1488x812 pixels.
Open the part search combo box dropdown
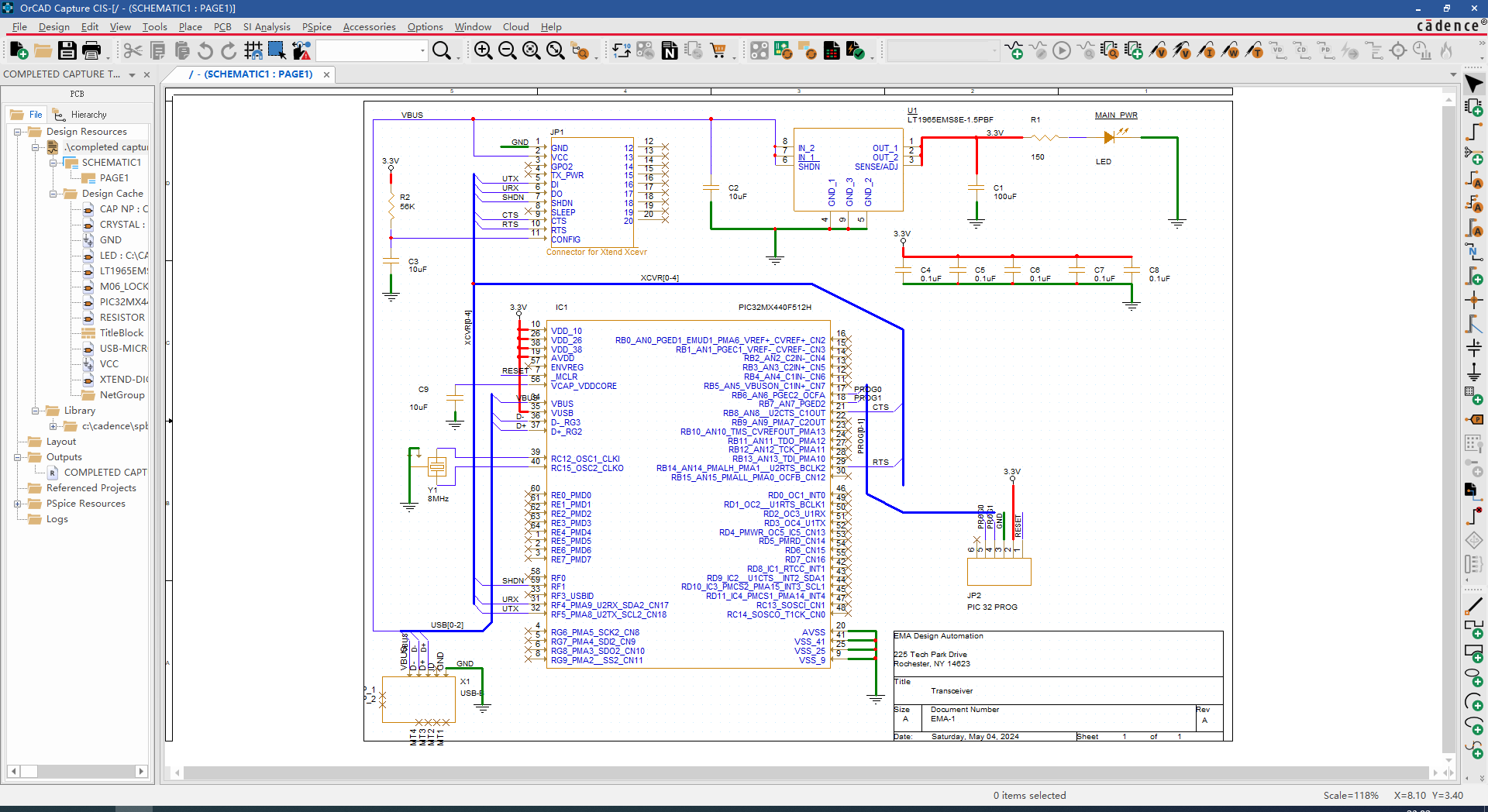pyautogui.click(x=422, y=51)
